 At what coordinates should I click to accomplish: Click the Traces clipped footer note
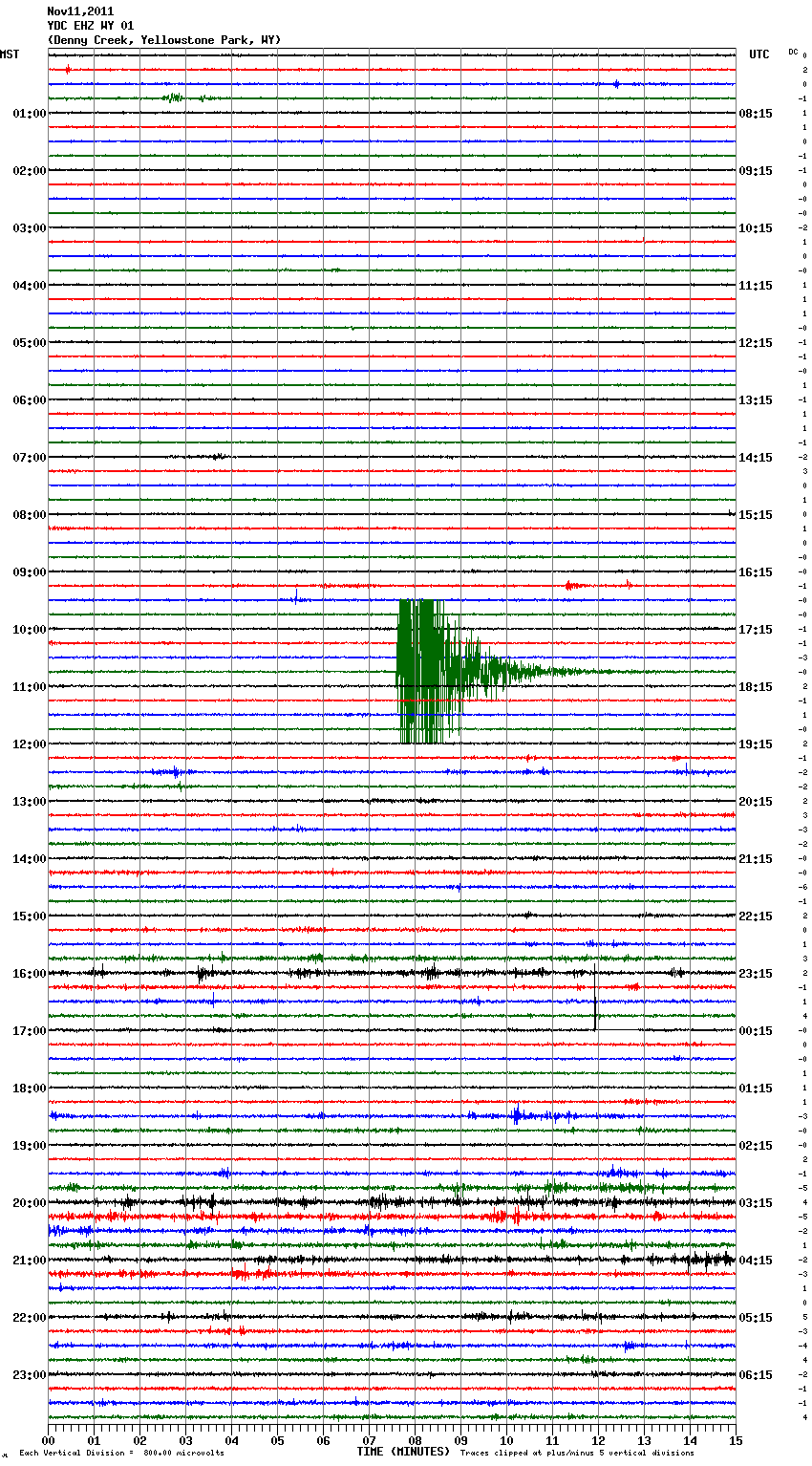click(577, 1454)
